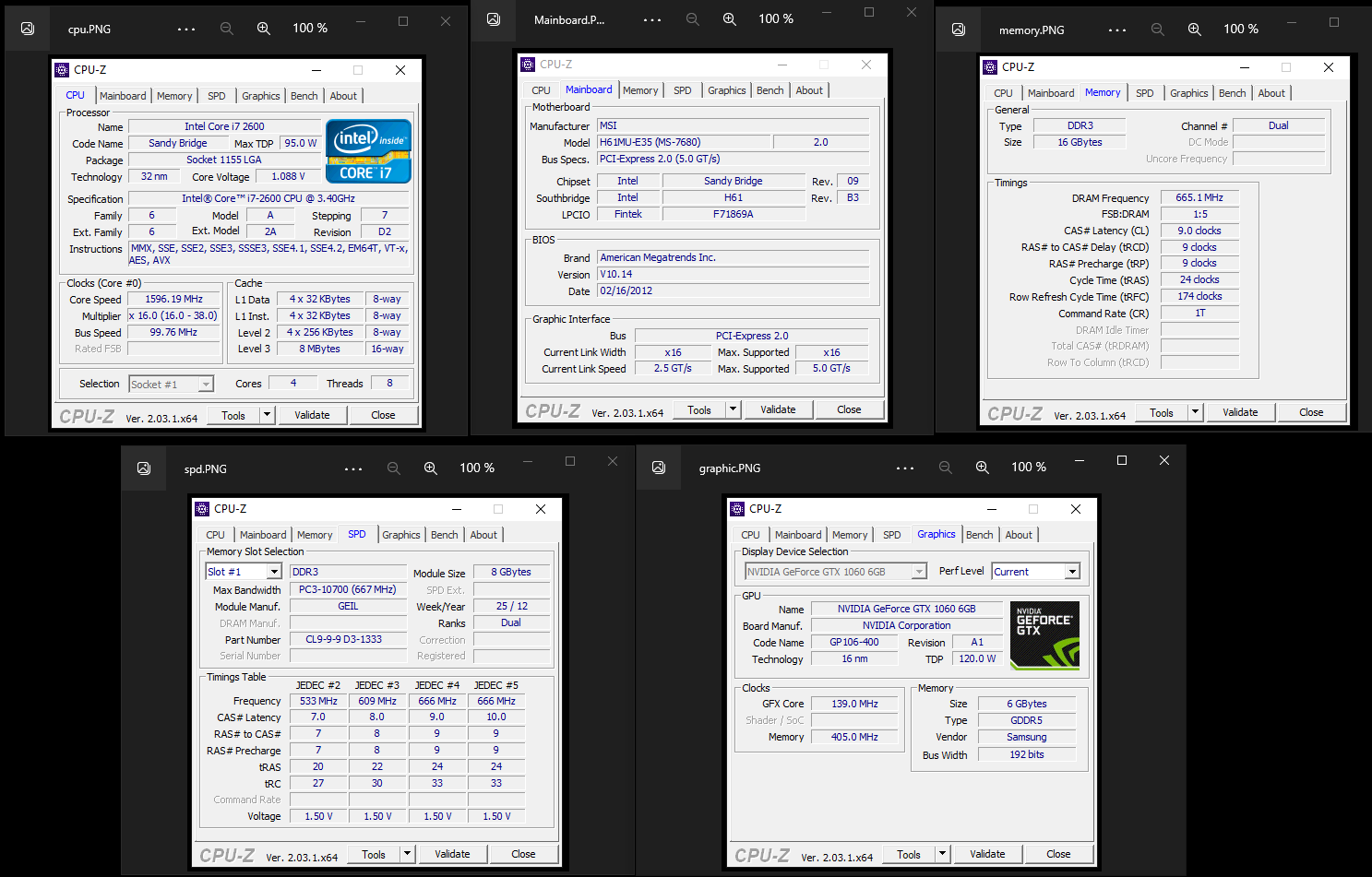Open the Perf Level Current dropdown

[x=1036, y=572]
